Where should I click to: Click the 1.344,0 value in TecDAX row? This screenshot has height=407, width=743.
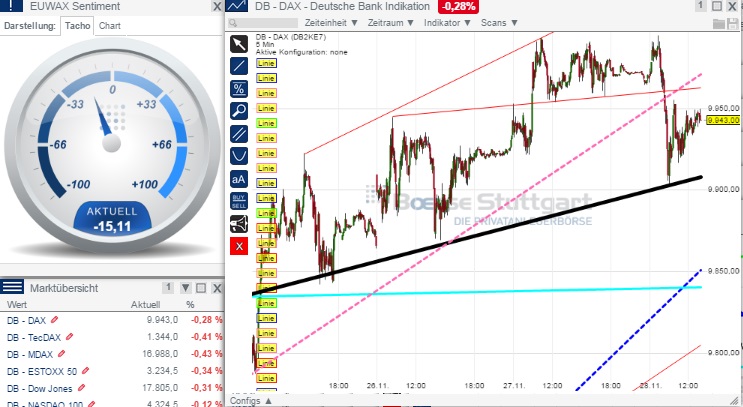[162, 337]
